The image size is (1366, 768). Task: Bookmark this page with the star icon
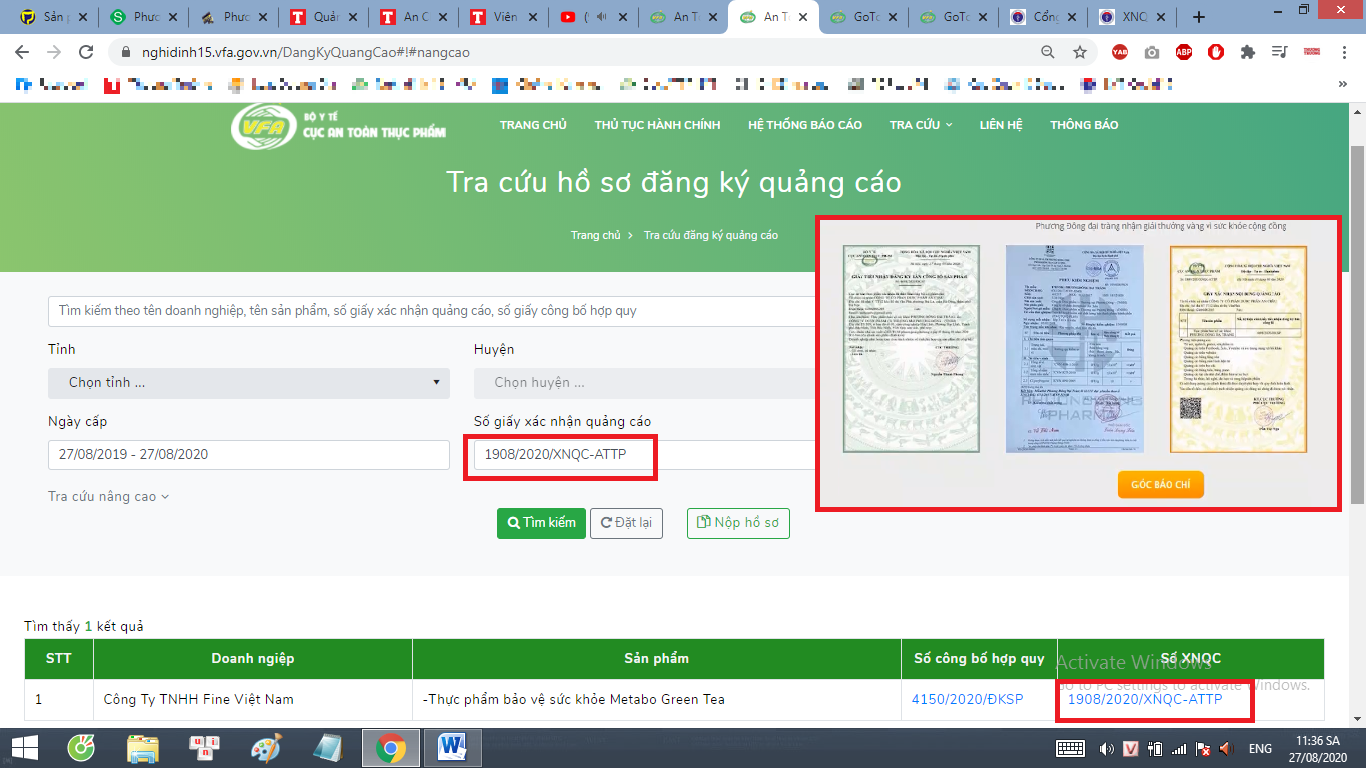(x=1079, y=52)
